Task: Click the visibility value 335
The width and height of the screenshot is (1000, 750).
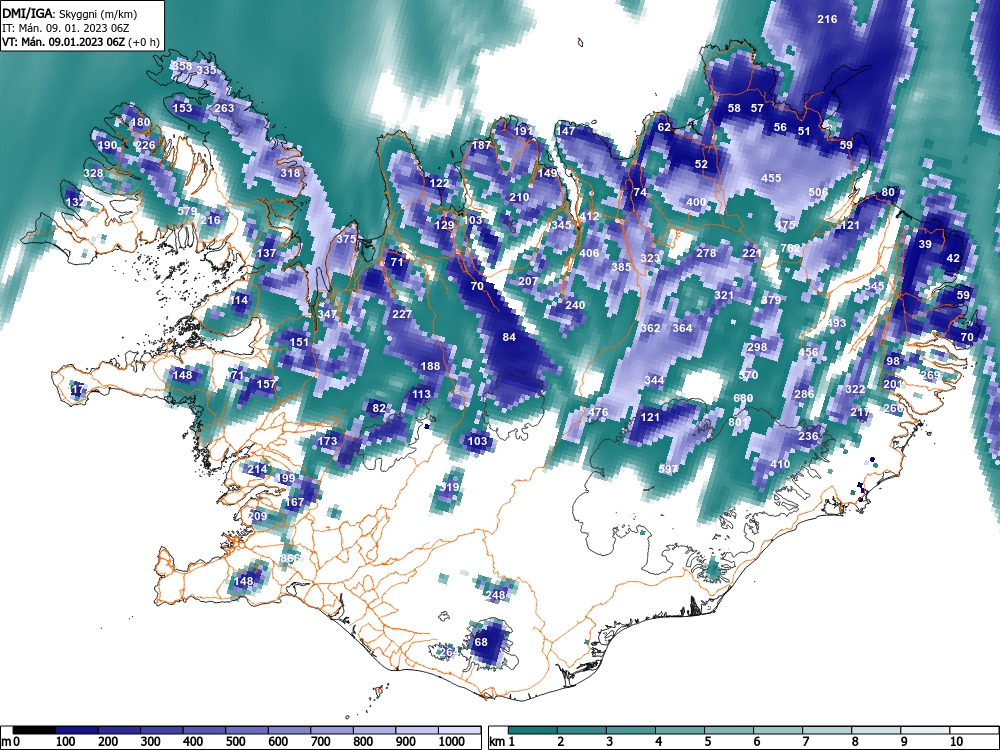Action: pos(207,70)
